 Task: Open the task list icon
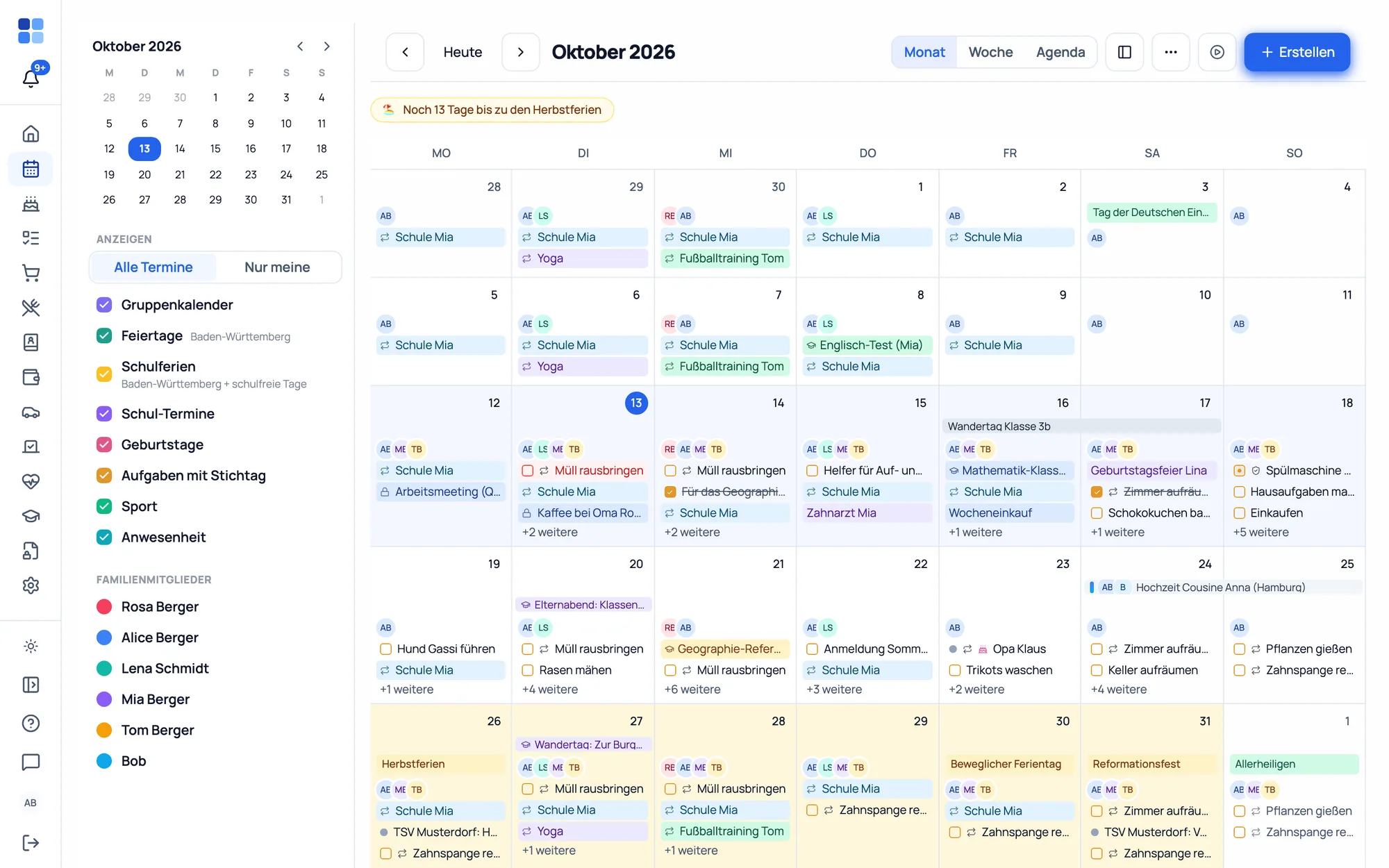[31, 238]
